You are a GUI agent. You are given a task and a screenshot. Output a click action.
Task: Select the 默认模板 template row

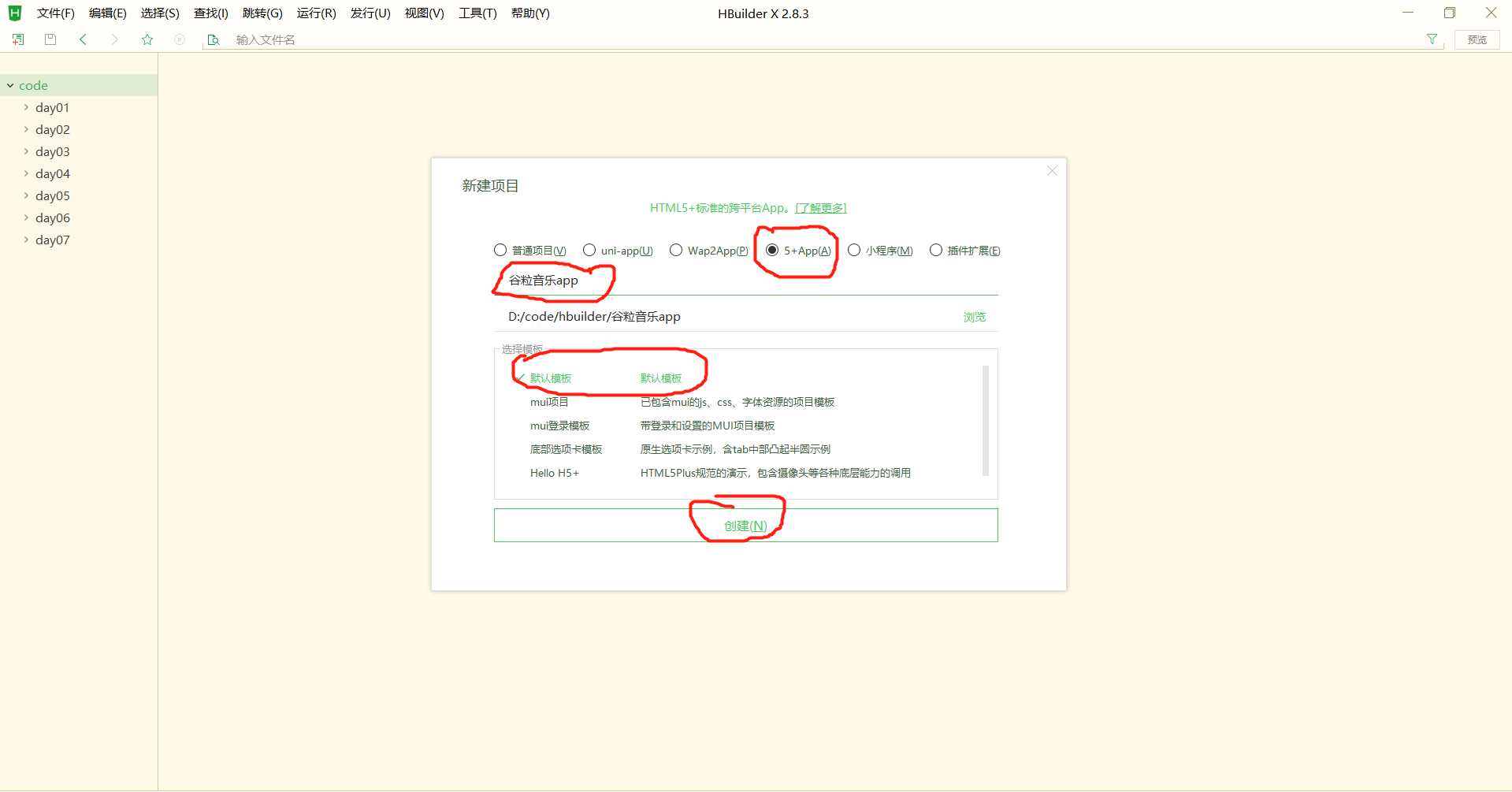pos(739,378)
